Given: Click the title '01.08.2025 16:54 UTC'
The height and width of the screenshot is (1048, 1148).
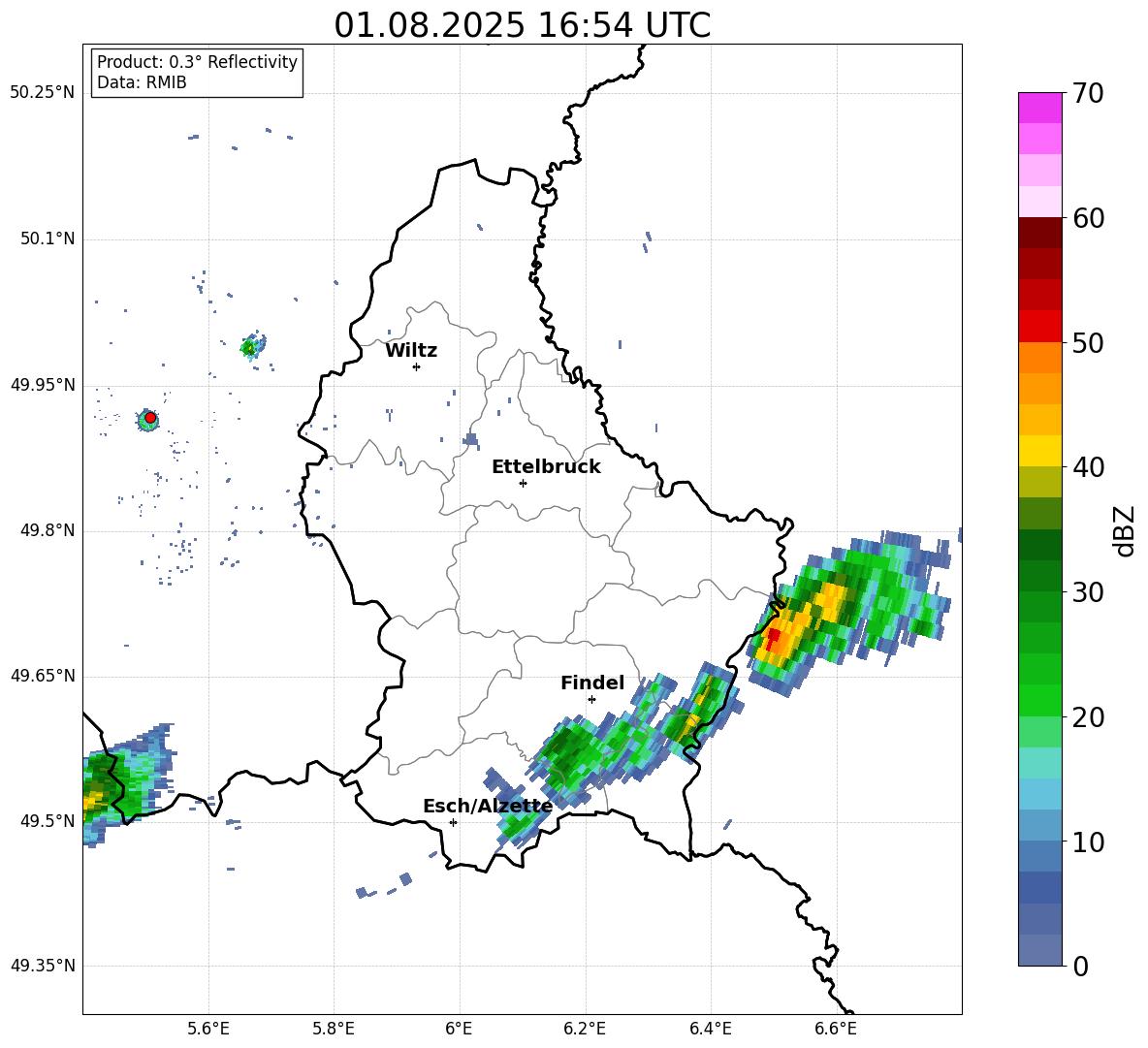Looking at the screenshot, I should (x=522, y=25).
